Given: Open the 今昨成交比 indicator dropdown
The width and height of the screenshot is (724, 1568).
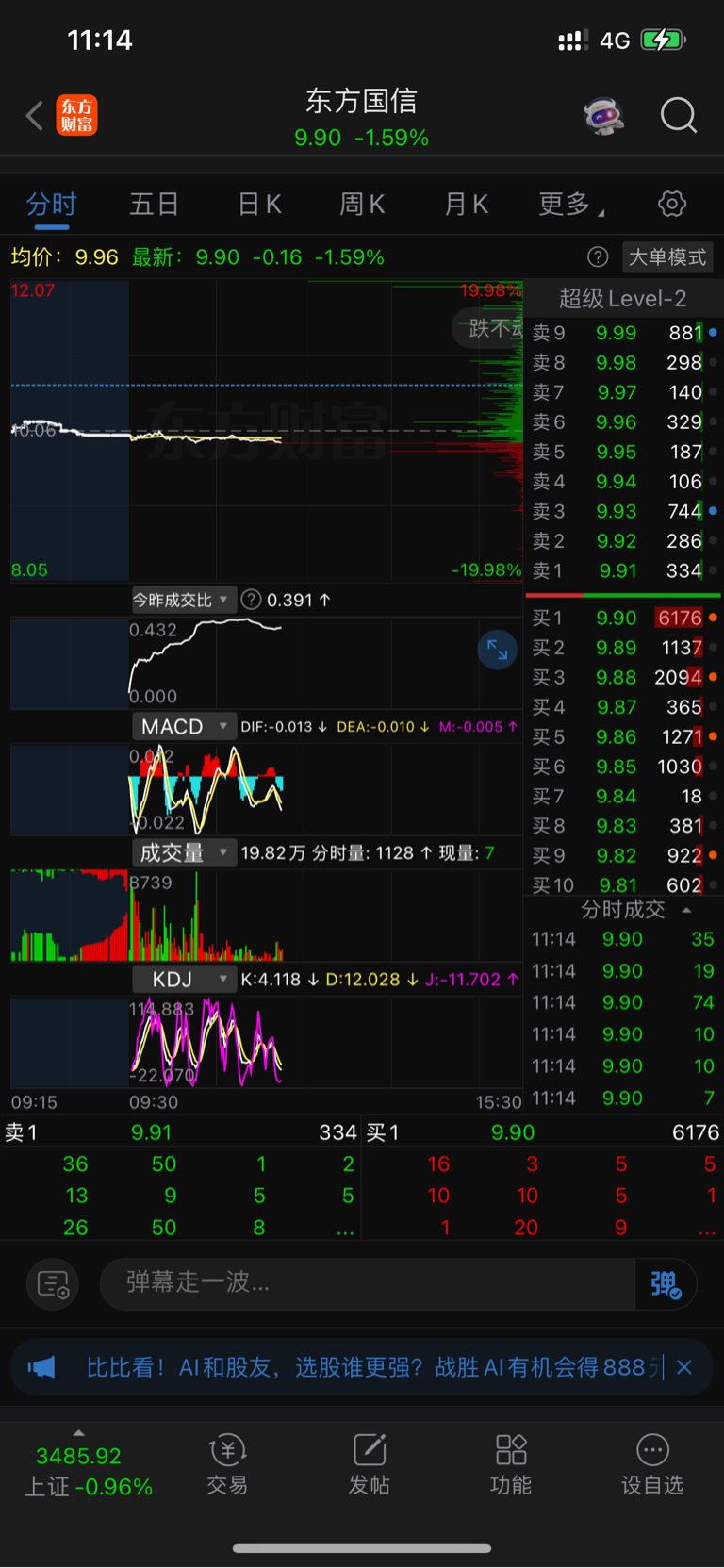Looking at the screenshot, I should pos(183,600).
